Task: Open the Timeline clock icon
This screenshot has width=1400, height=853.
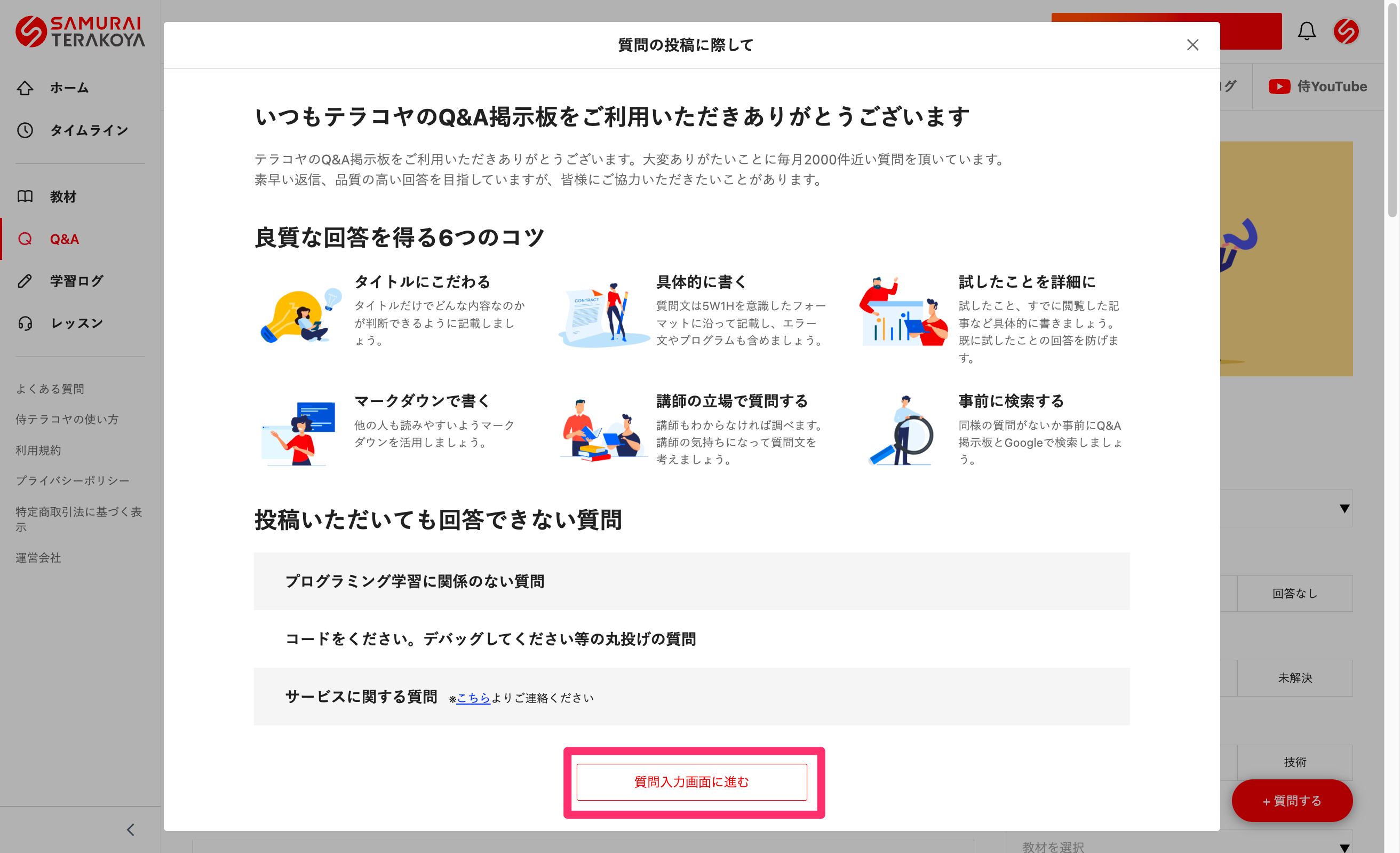Action: point(25,130)
